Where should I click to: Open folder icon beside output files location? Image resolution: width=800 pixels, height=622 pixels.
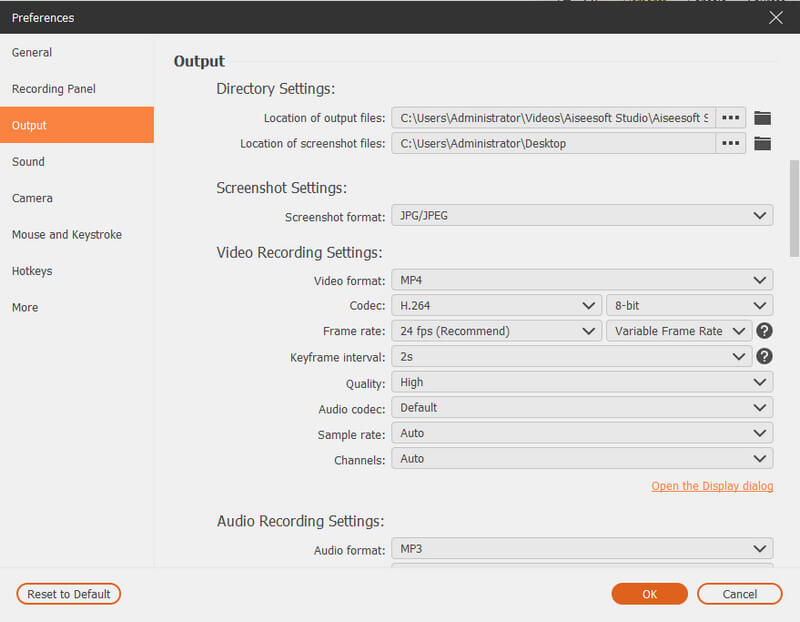click(762, 117)
